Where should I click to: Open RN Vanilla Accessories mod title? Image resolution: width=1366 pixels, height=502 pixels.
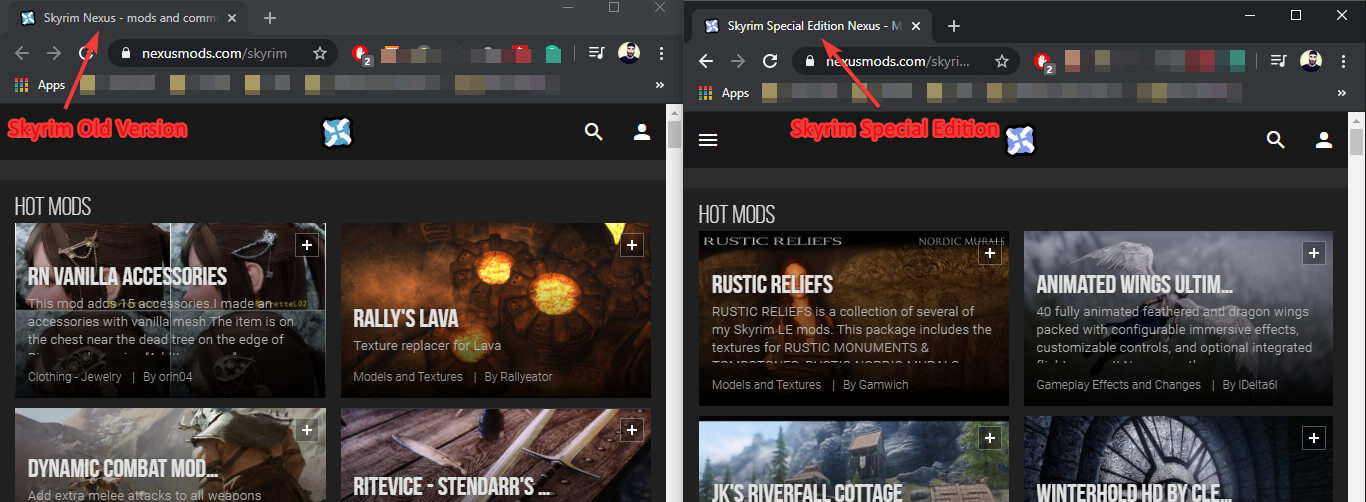click(128, 277)
